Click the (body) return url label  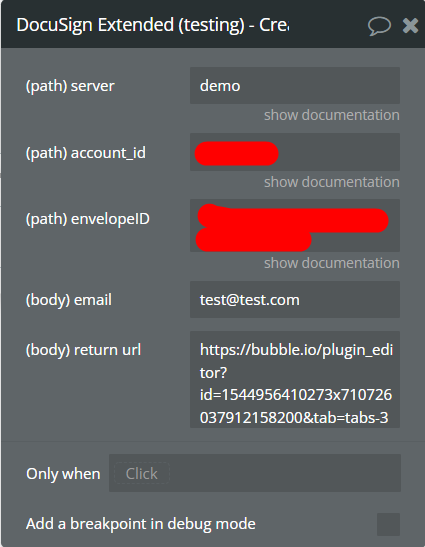pyautogui.click(x=83, y=350)
